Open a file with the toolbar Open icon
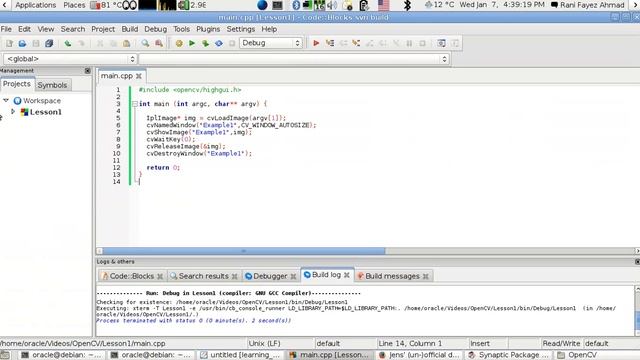 pyautogui.click(x=22, y=43)
